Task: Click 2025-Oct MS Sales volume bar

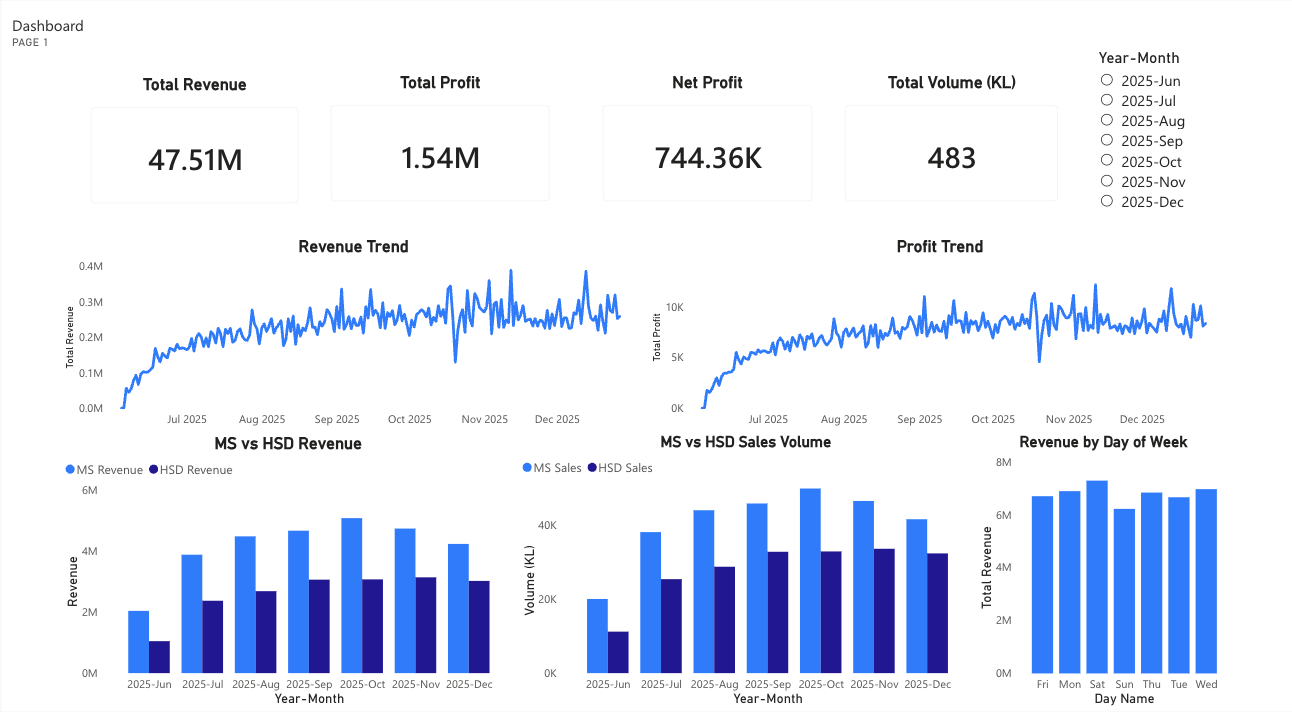Action: [810, 580]
